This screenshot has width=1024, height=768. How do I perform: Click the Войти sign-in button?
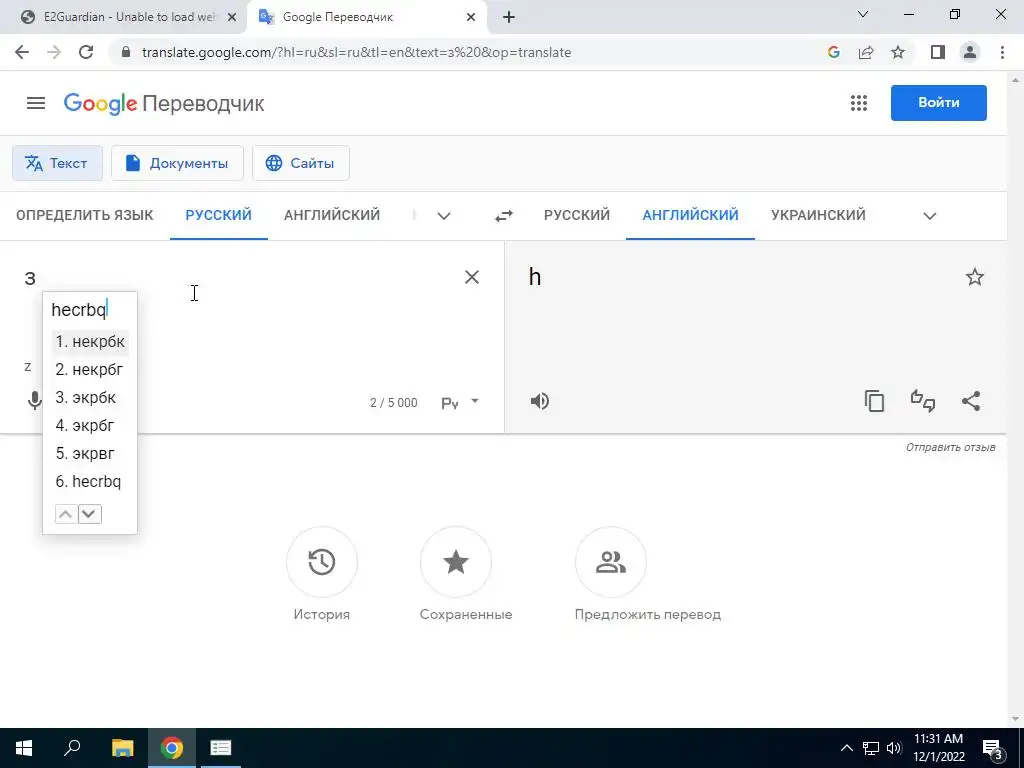(x=938, y=103)
